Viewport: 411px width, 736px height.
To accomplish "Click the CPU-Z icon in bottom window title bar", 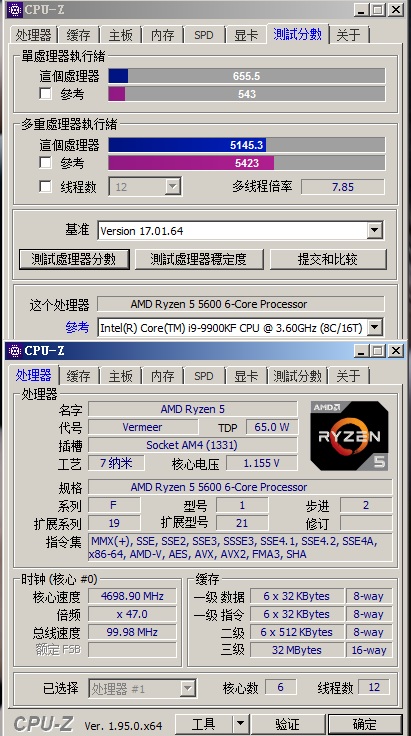I will [x=15, y=351].
